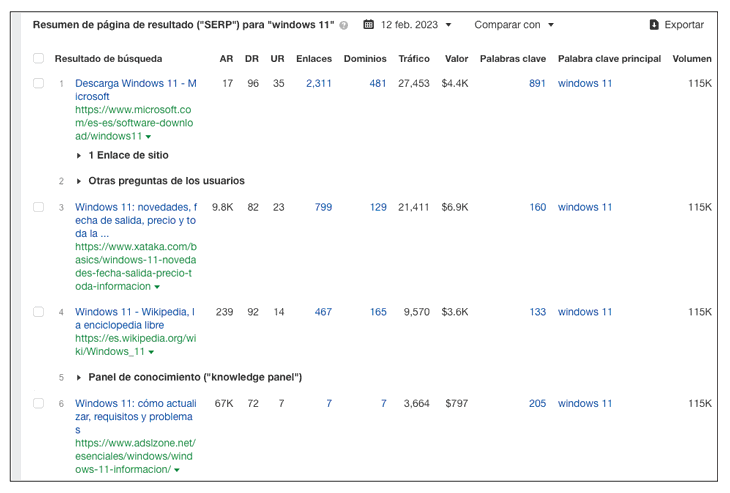The height and width of the screenshot is (493, 730).
Task: Sort by Tráfico column header
Action: click(413, 59)
